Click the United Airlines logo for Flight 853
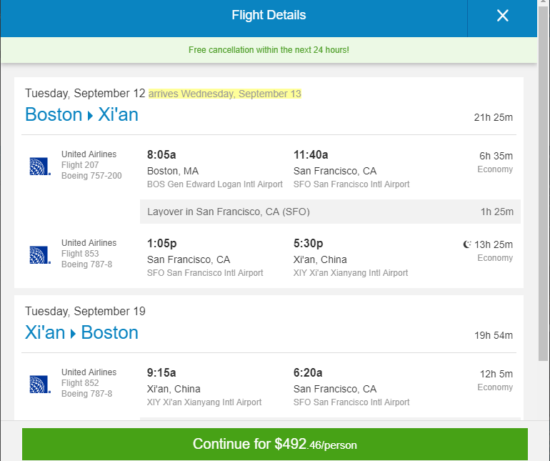The height and width of the screenshot is (461, 550). [x=40, y=255]
